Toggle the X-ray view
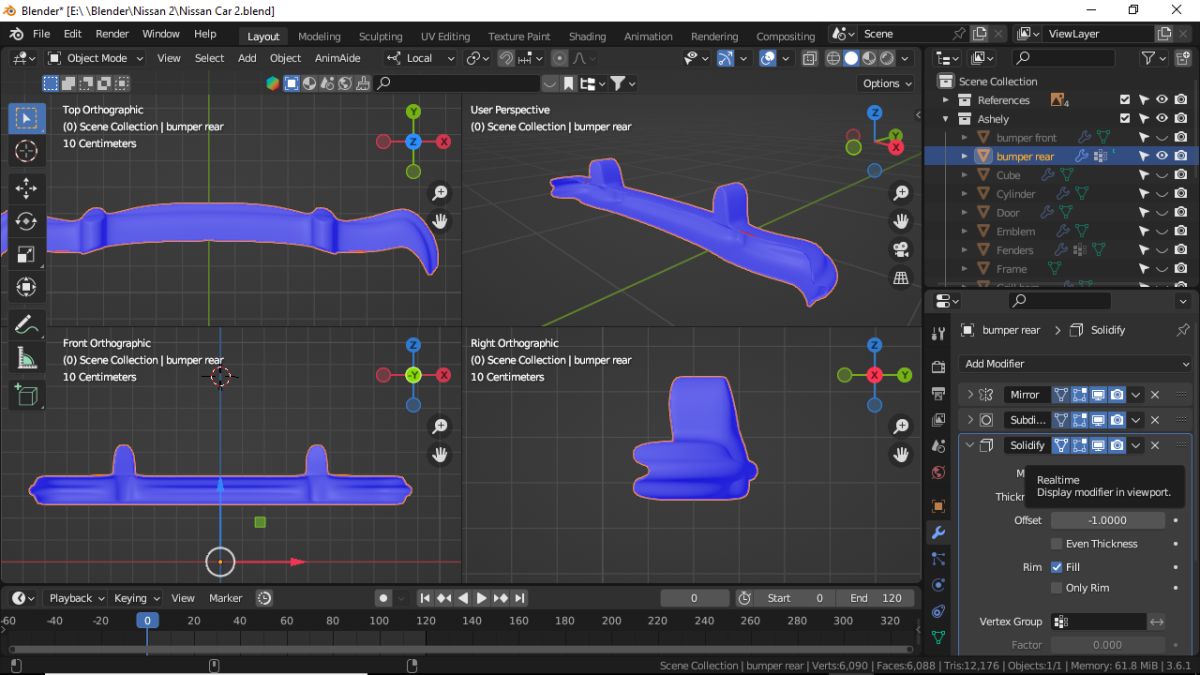 click(x=809, y=58)
